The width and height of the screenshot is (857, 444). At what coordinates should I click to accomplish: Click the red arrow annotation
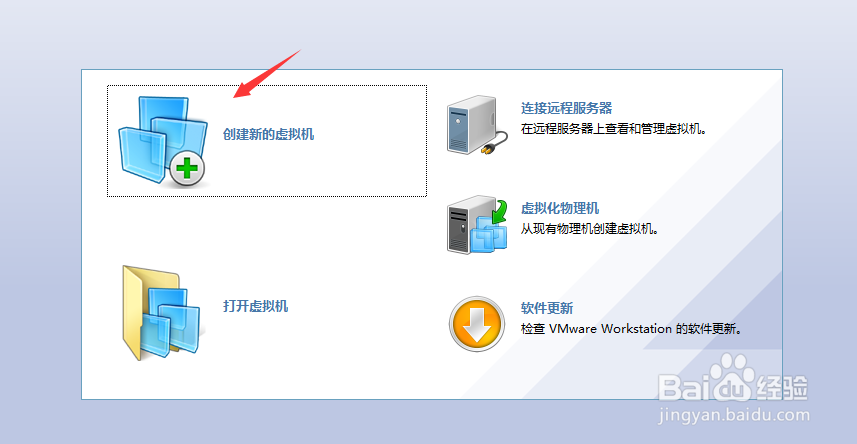267,74
